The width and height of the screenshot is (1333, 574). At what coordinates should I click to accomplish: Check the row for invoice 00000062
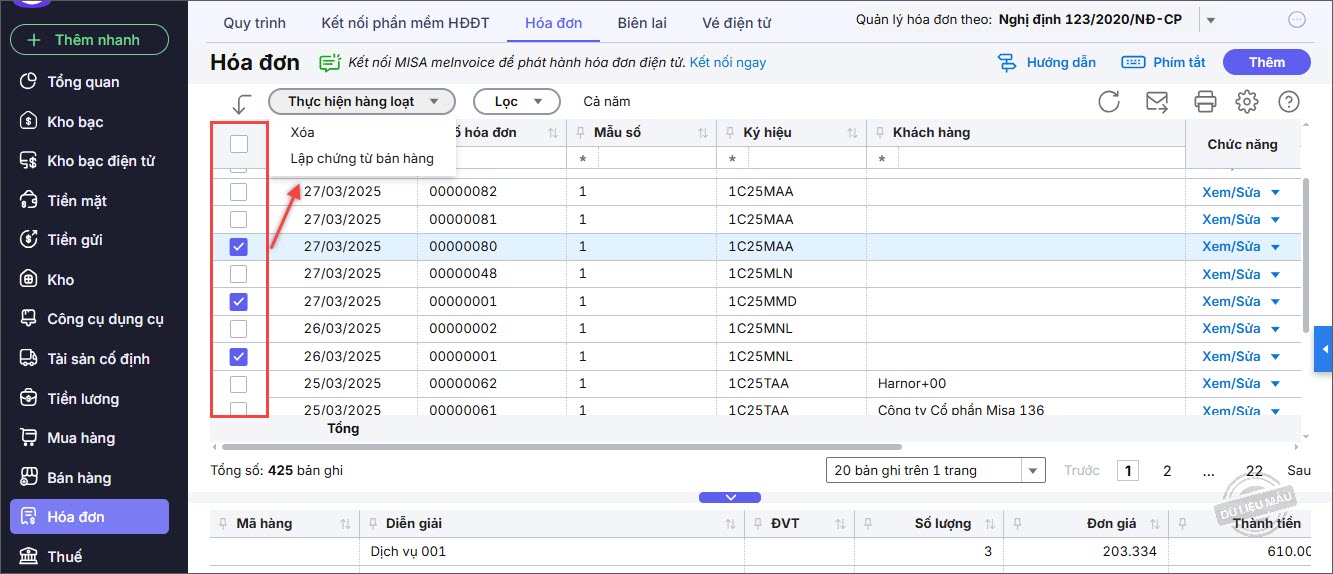pyautogui.click(x=239, y=384)
